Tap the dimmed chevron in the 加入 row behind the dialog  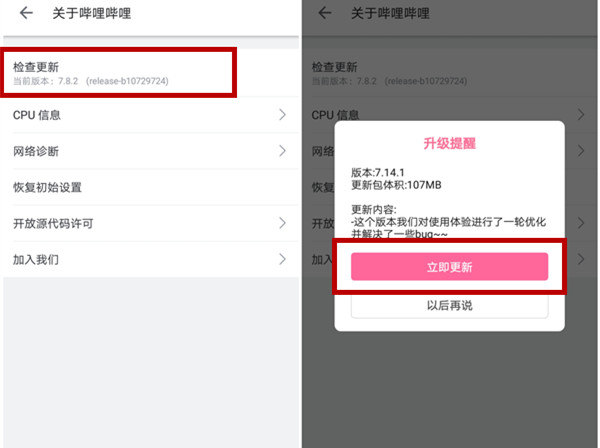pos(581,259)
